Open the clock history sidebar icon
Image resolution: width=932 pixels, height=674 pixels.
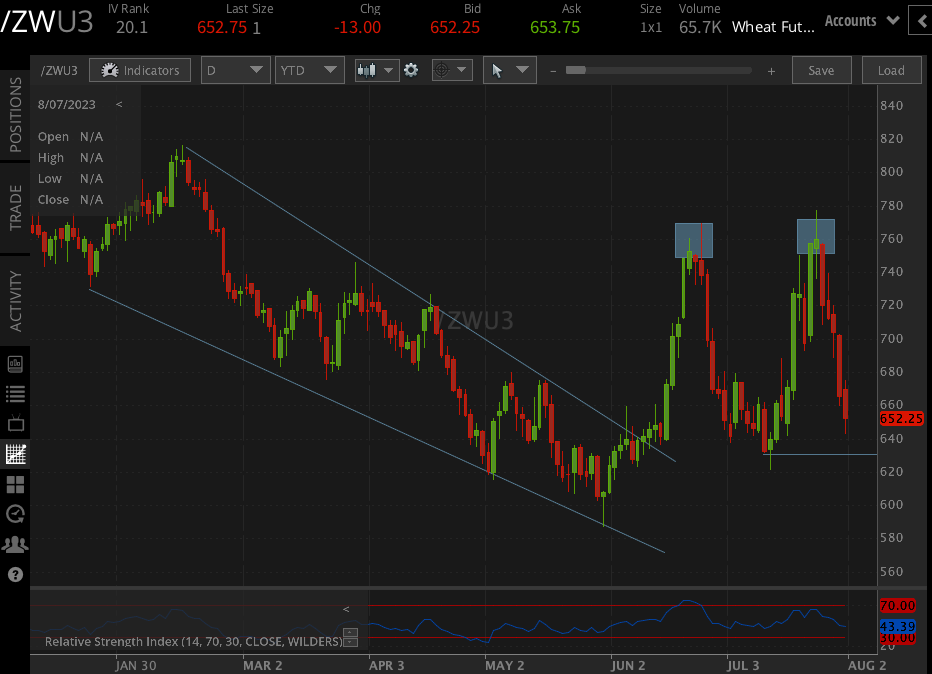[x=15, y=514]
